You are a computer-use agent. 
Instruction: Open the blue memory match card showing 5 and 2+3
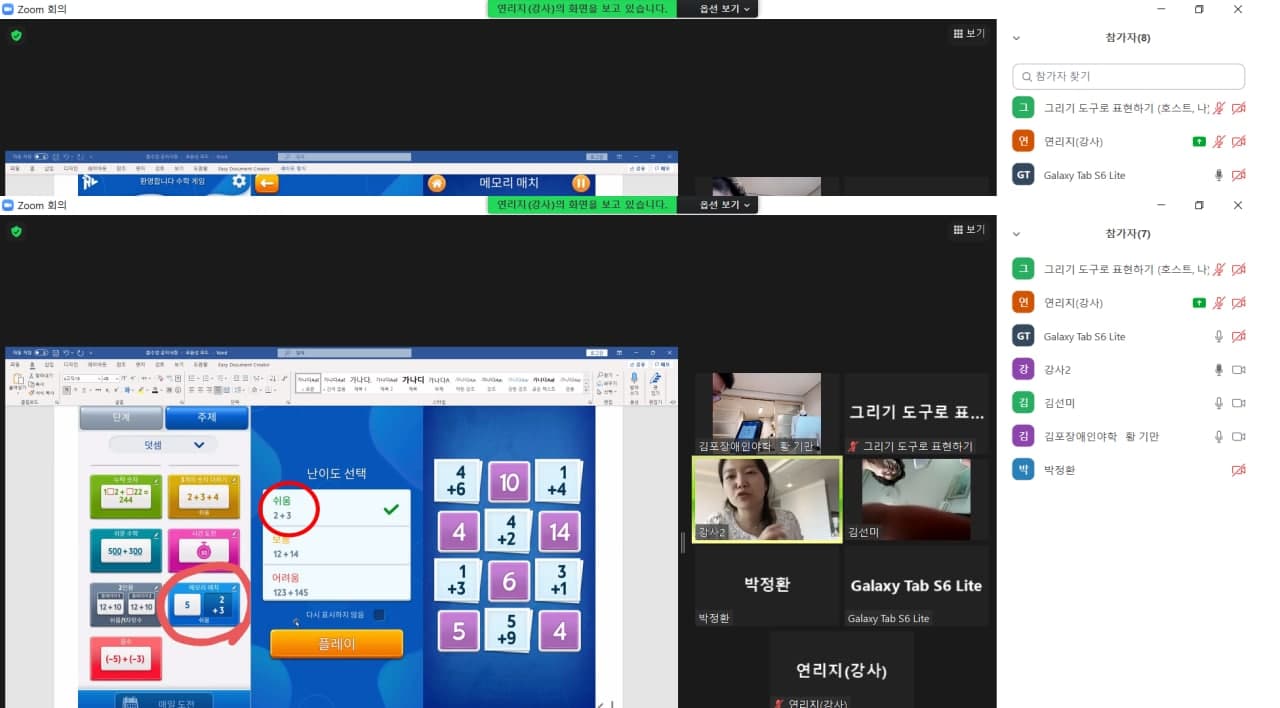(x=204, y=605)
